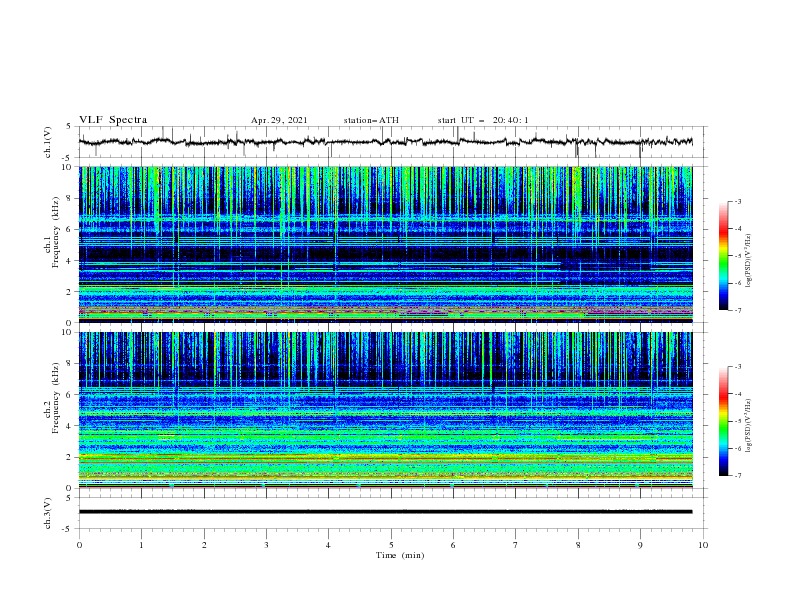Click the 'station=ATH' label
Screen dimensions: 792x612
[x=371, y=120]
